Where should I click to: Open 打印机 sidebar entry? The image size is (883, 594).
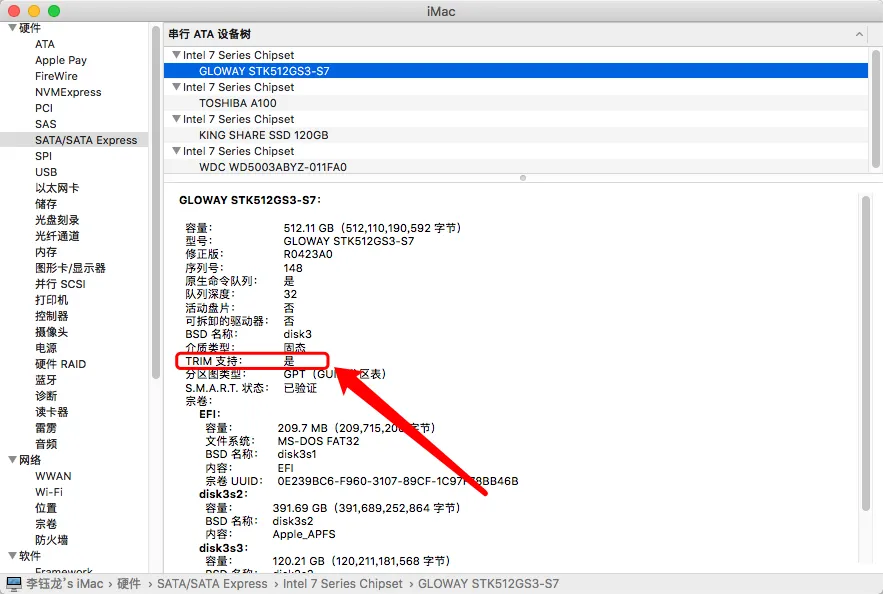coord(51,300)
